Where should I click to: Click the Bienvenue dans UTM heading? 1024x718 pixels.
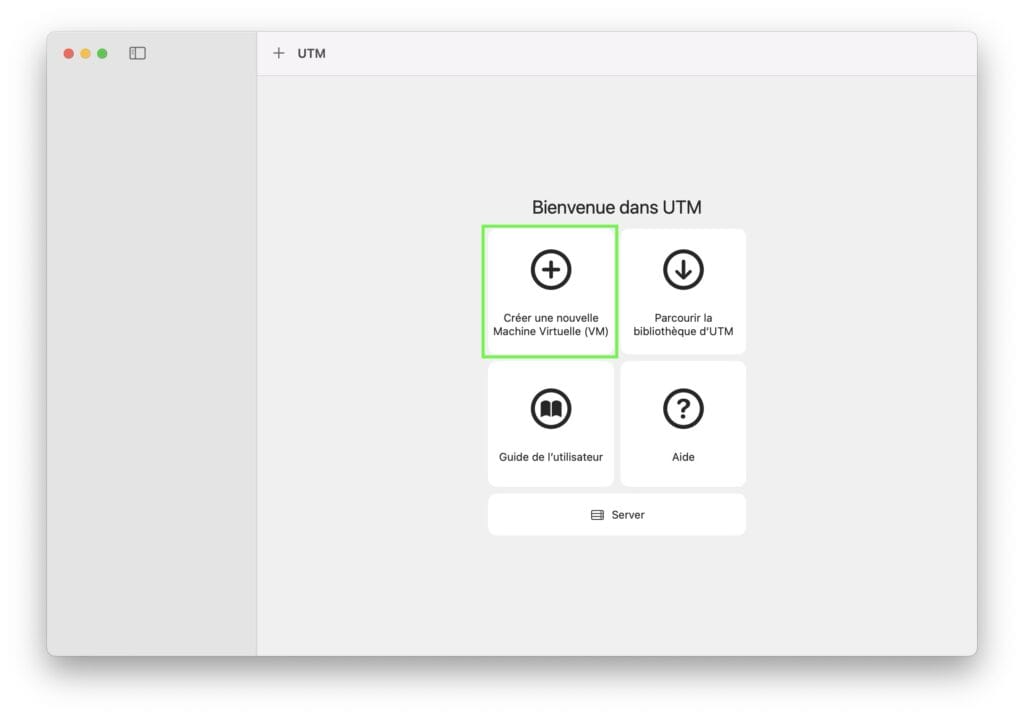[616, 207]
